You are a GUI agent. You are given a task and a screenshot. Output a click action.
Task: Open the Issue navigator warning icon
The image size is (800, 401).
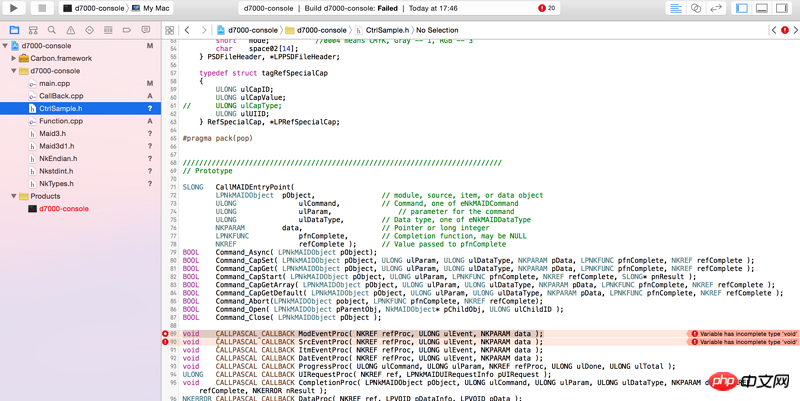[71, 31]
